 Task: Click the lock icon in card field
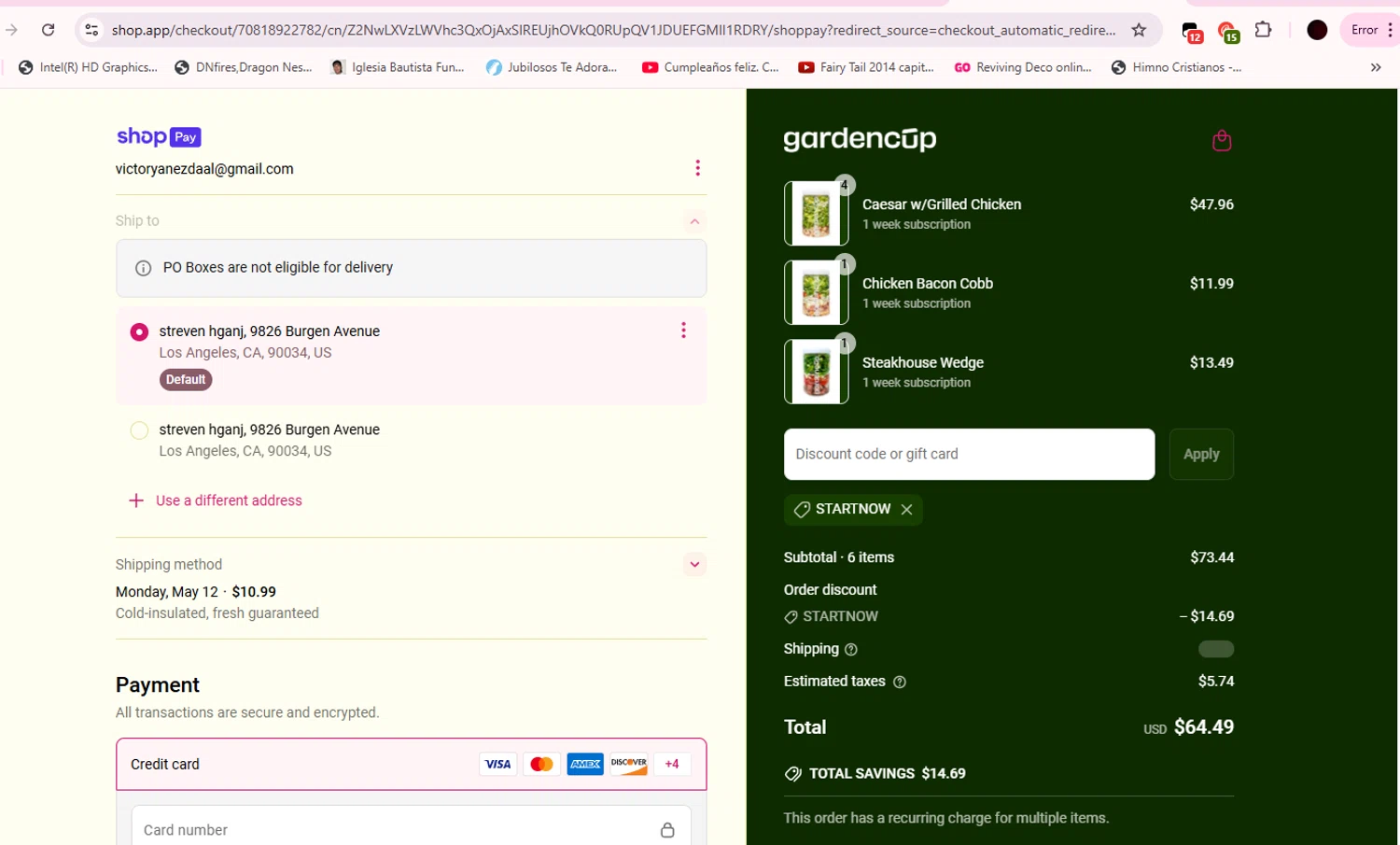(667, 830)
